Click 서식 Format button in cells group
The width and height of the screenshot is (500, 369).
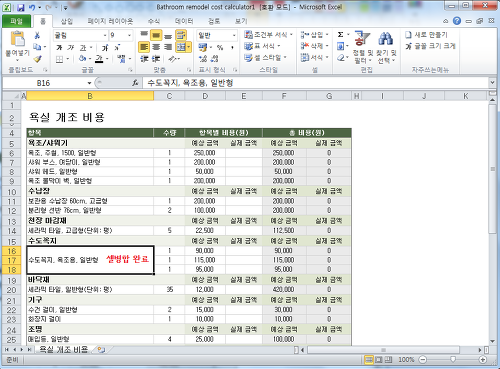(315, 58)
